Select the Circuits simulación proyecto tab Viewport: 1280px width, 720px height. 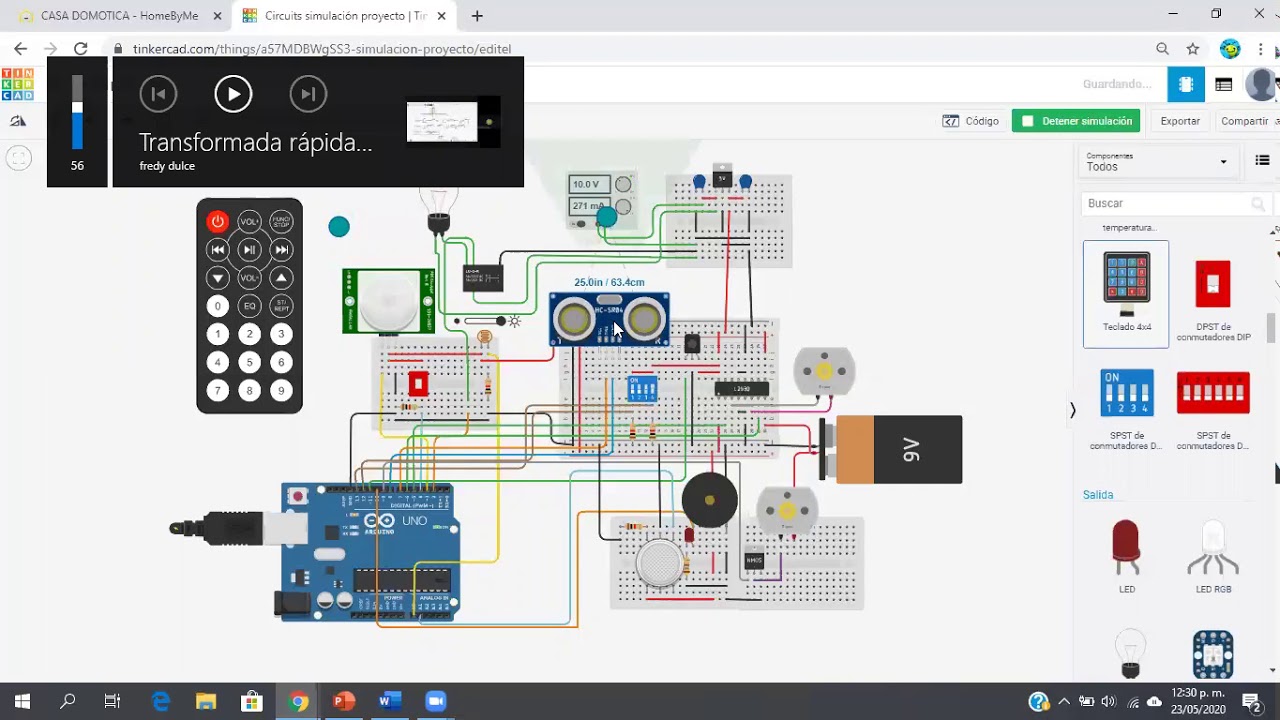(345, 16)
